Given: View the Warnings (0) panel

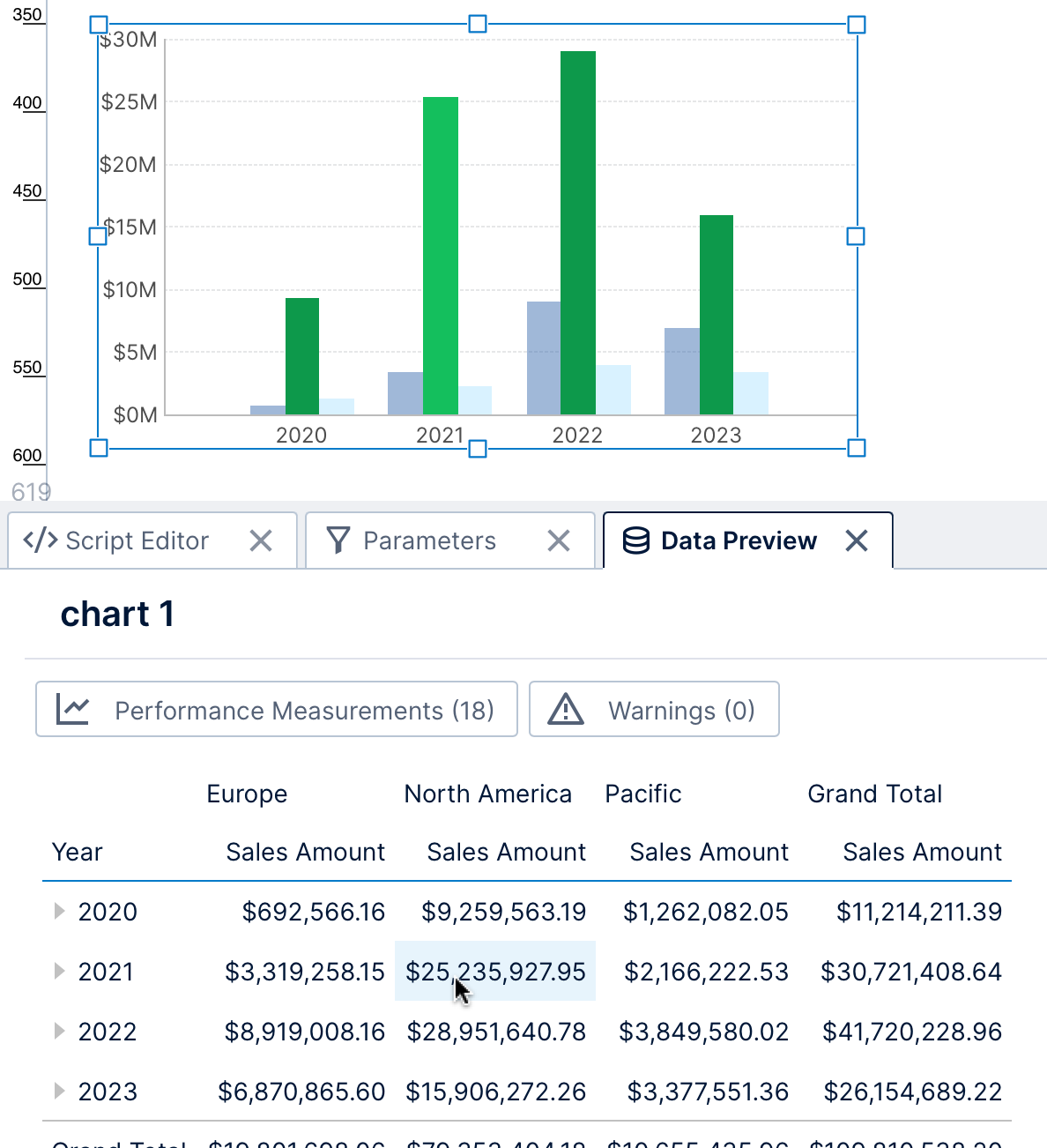Looking at the screenshot, I should [654, 709].
